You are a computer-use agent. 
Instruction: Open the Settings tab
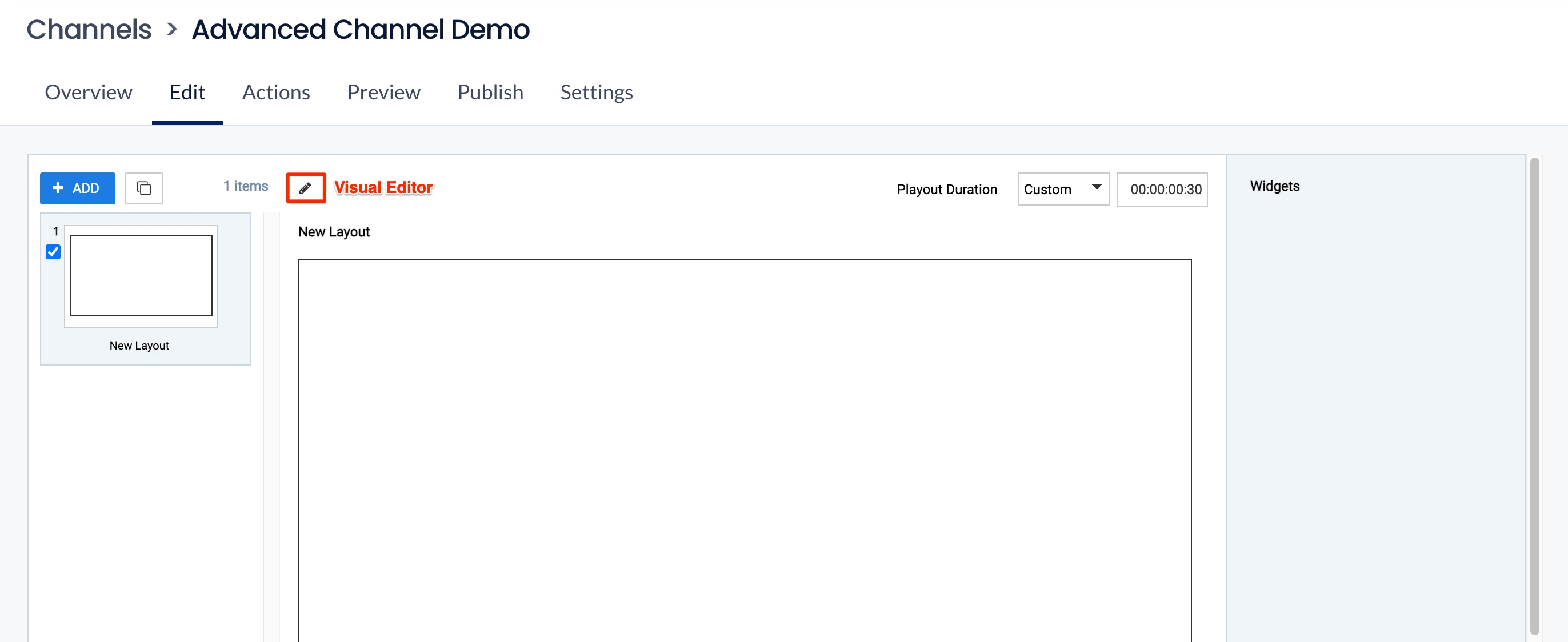pos(596,93)
